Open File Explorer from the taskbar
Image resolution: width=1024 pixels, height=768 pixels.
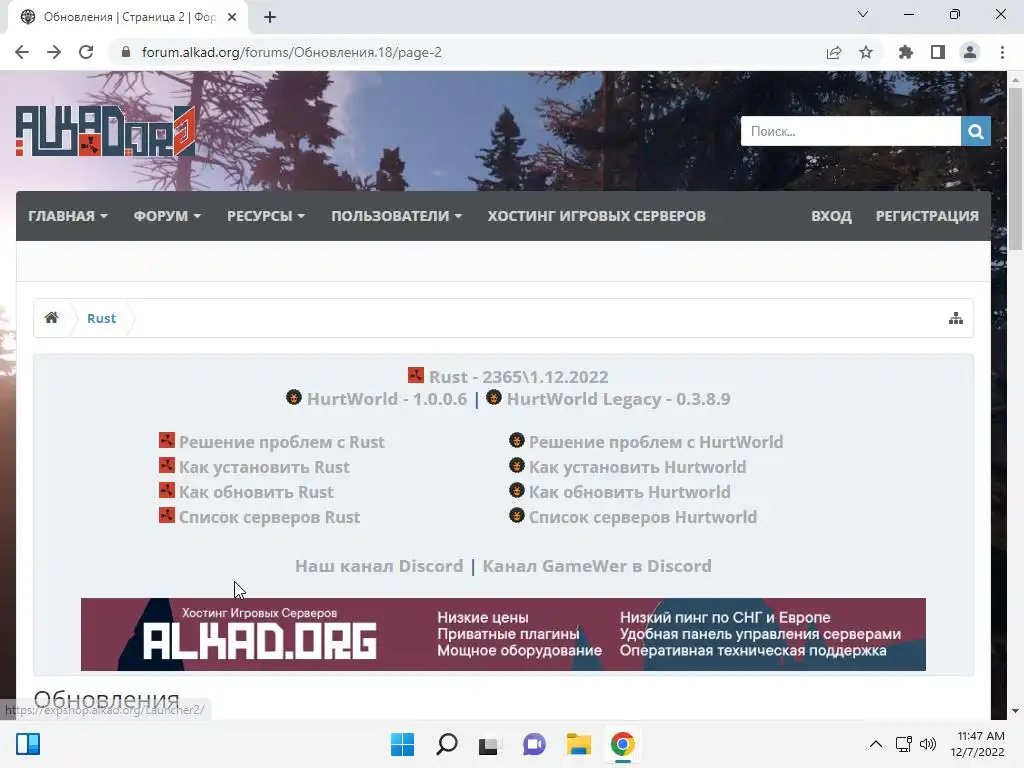579,744
